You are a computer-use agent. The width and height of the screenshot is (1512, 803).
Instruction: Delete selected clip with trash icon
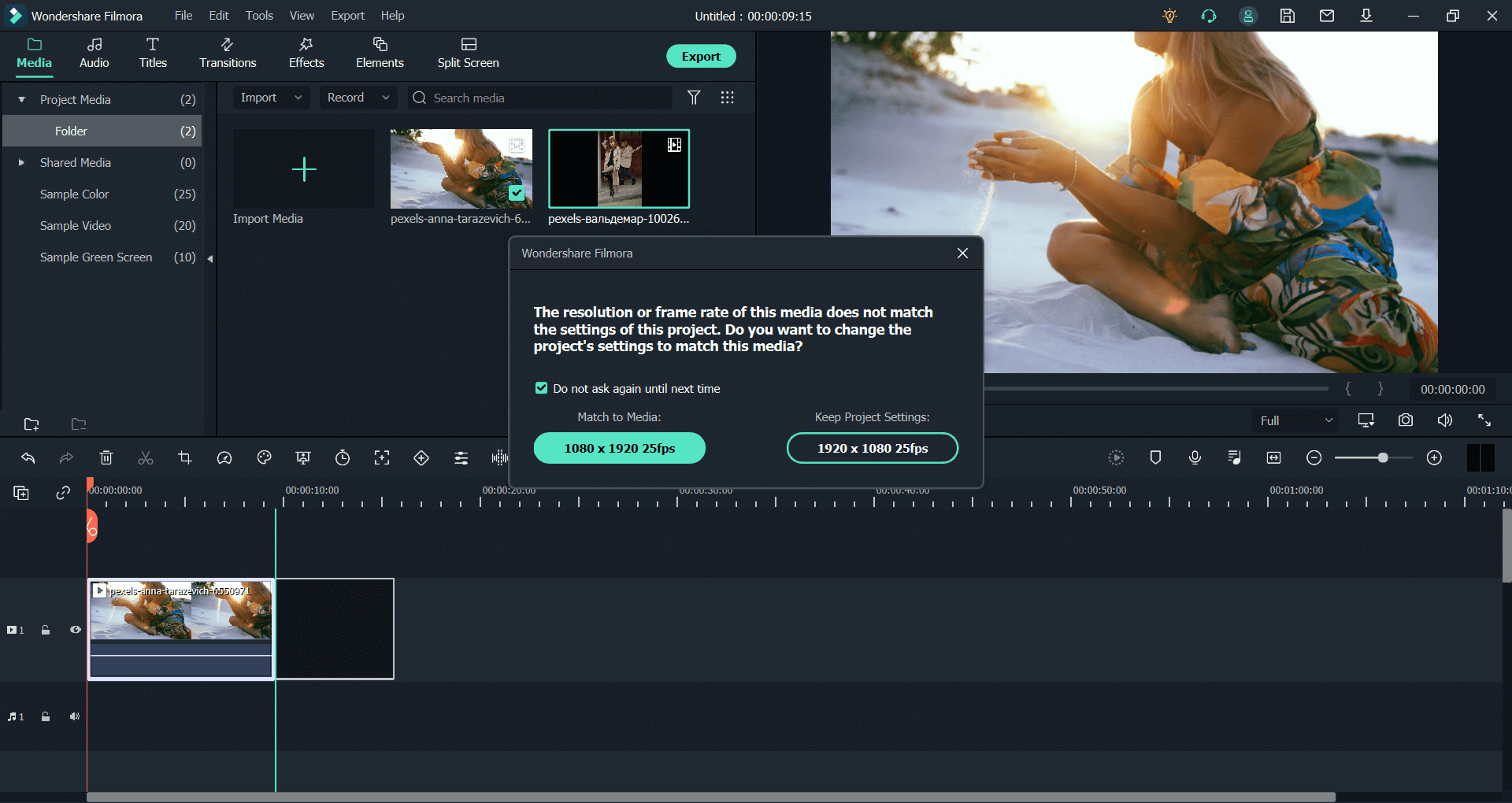click(106, 457)
